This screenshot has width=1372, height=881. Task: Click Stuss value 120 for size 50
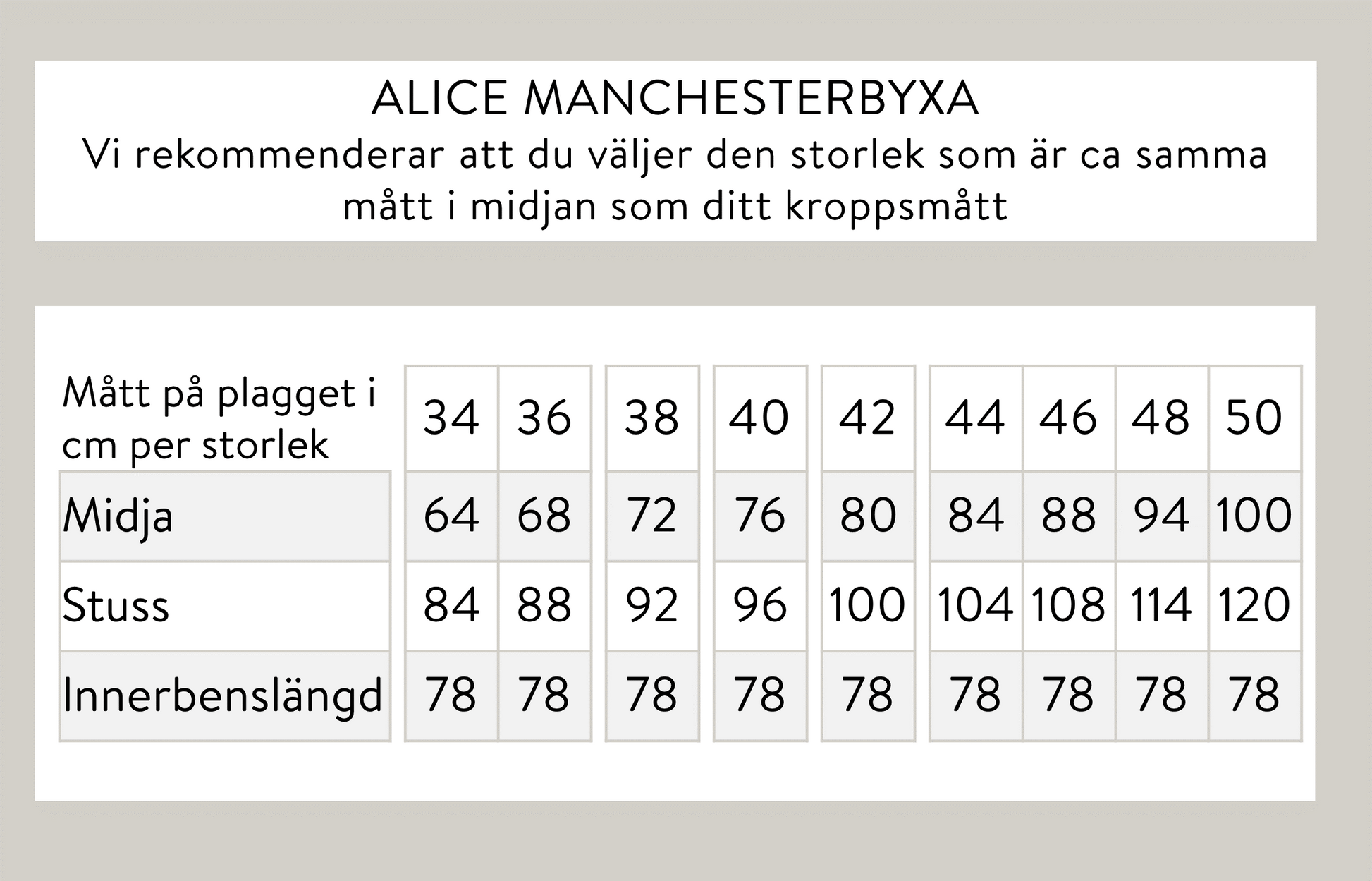pos(1254,605)
